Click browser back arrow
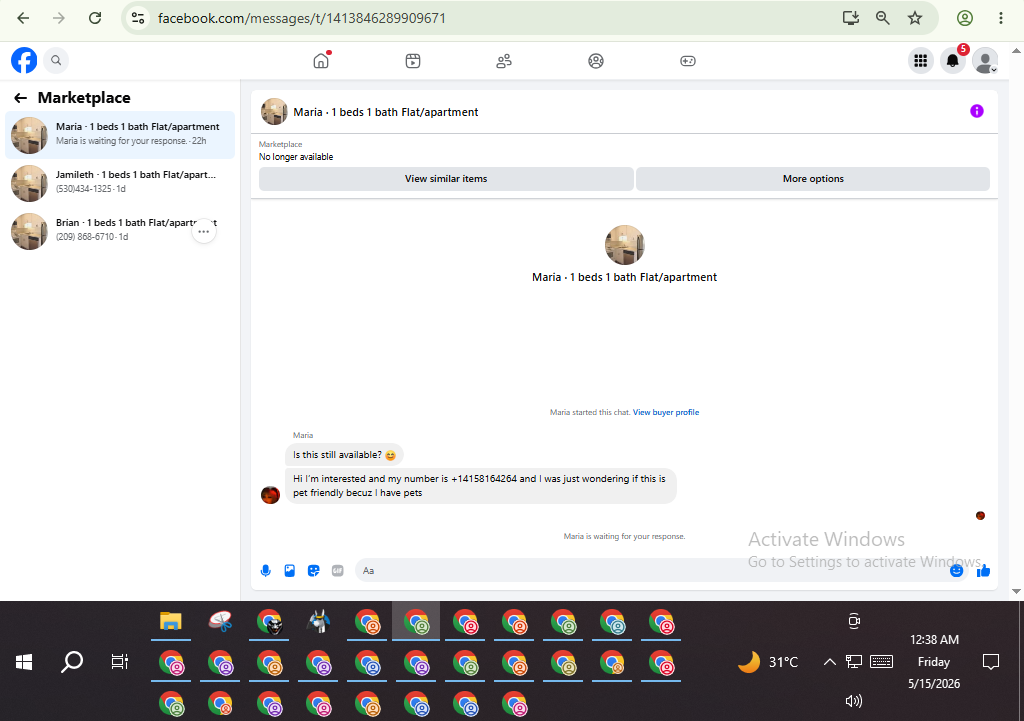The width and height of the screenshot is (1024, 721). [23, 18]
